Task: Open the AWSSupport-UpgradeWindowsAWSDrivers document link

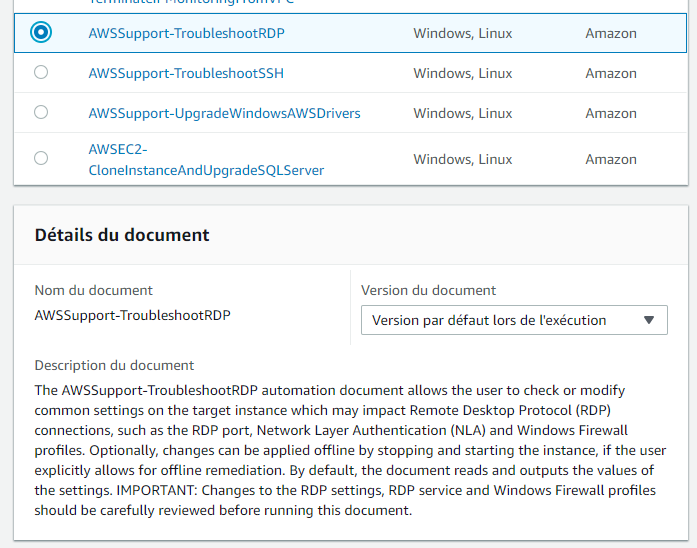Action: click(224, 113)
